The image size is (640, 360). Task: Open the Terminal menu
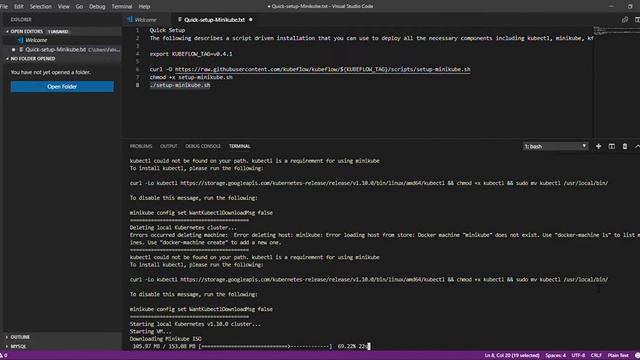pos(122,7)
